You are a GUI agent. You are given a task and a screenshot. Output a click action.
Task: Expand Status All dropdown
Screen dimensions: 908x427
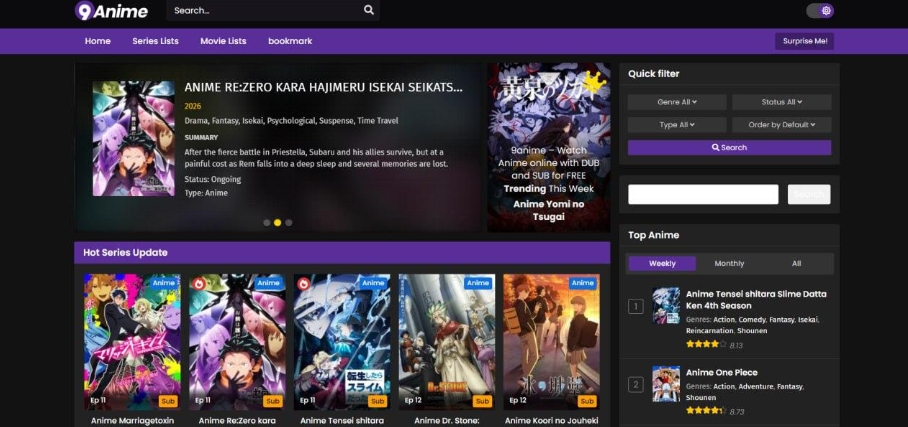pyautogui.click(x=782, y=102)
